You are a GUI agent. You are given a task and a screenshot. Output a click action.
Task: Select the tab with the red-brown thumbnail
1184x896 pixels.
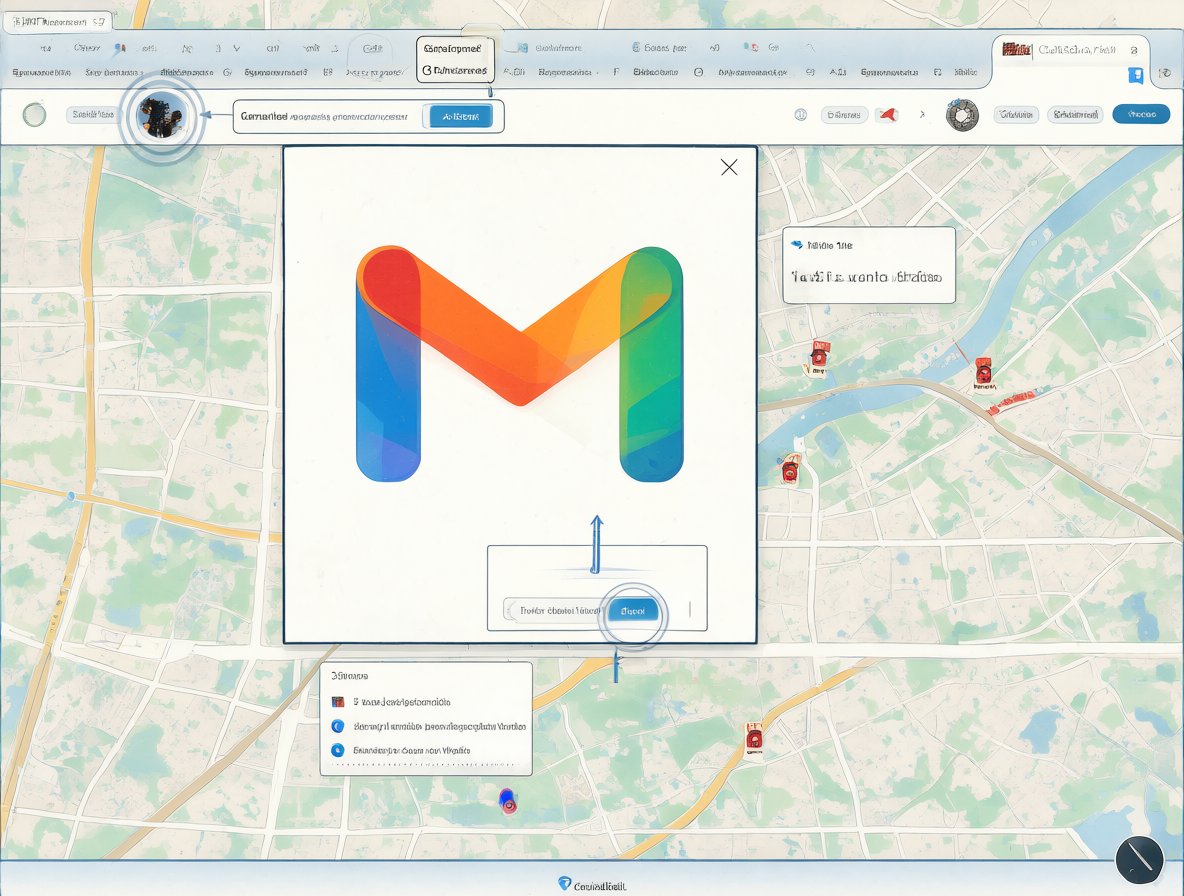point(1069,50)
